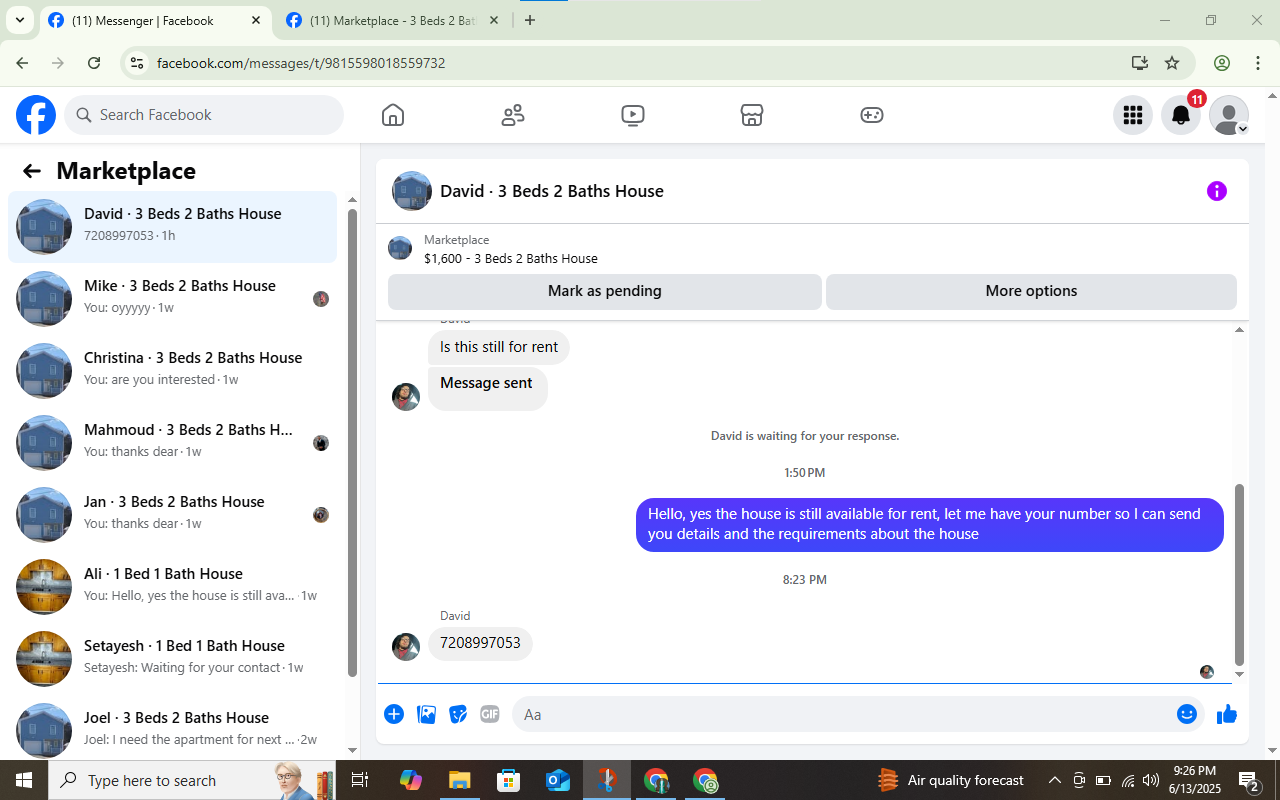The height and width of the screenshot is (800, 1280).
Task: Open more actions plus icon
Action: coord(394,714)
